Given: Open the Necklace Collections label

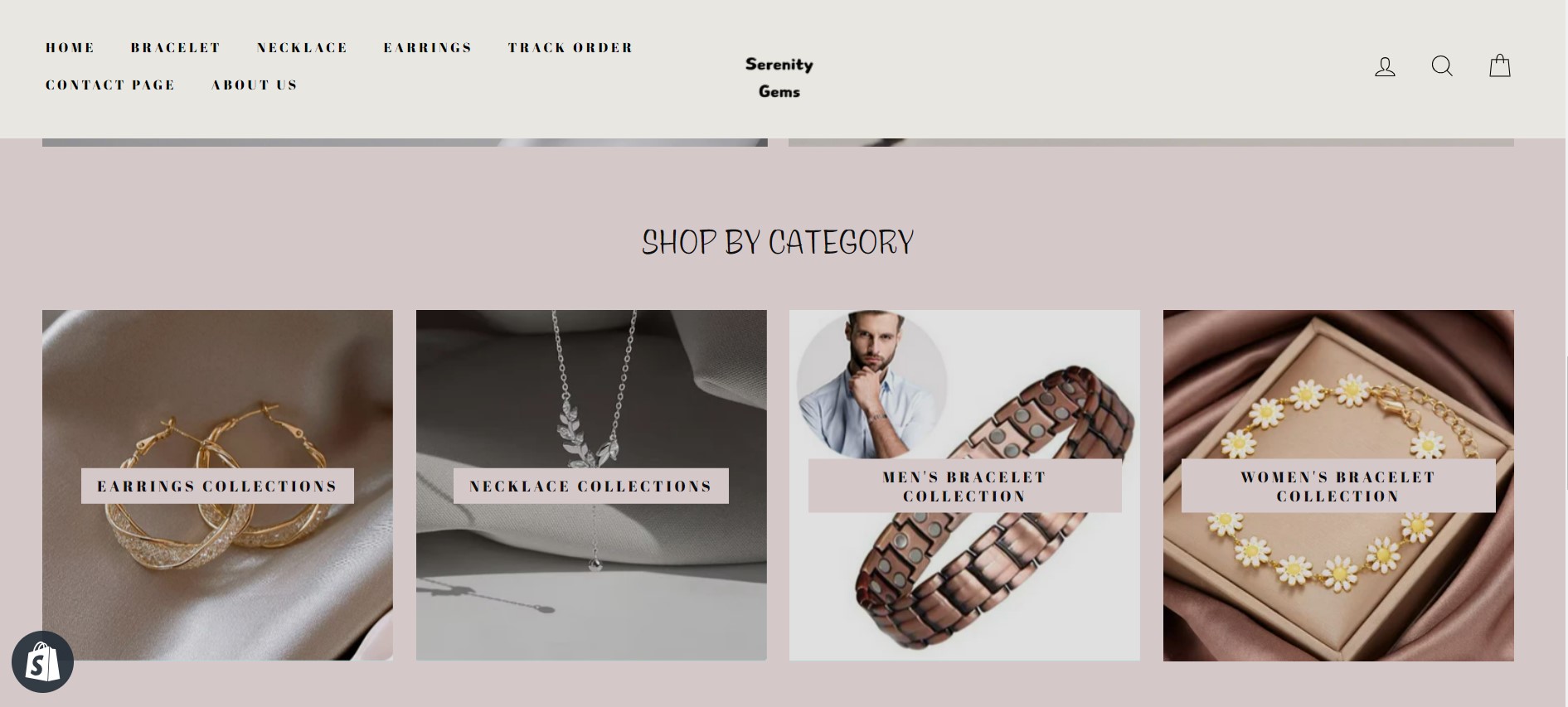Looking at the screenshot, I should pyautogui.click(x=591, y=486).
